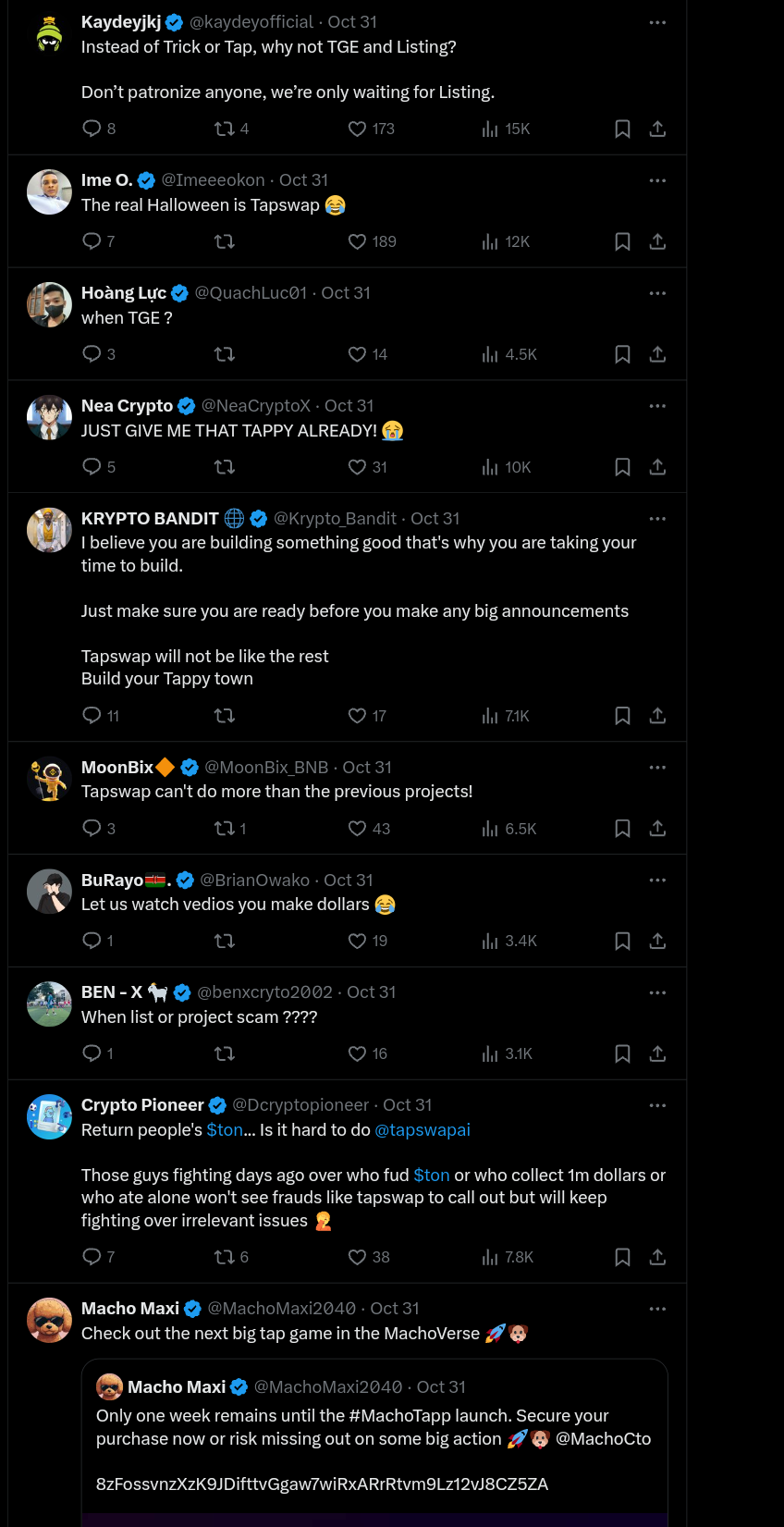The height and width of the screenshot is (1527, 784).
Task: Open Ime O.'s profile avatar
Action: (49, 191)
